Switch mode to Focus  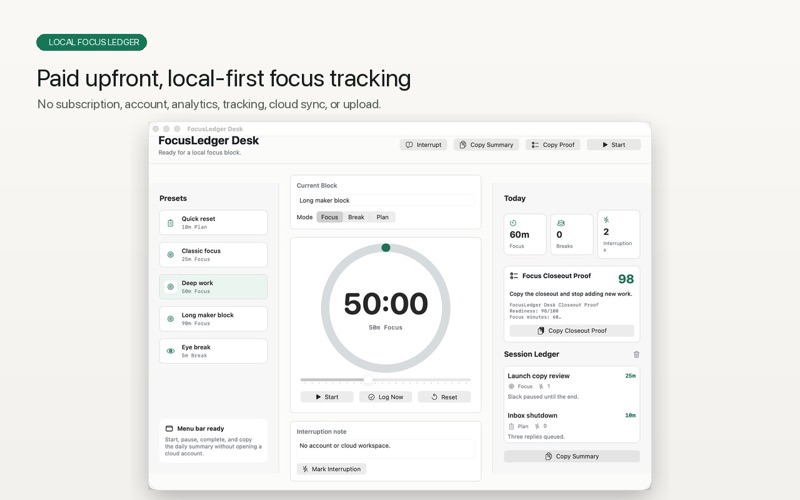point(330,217)
